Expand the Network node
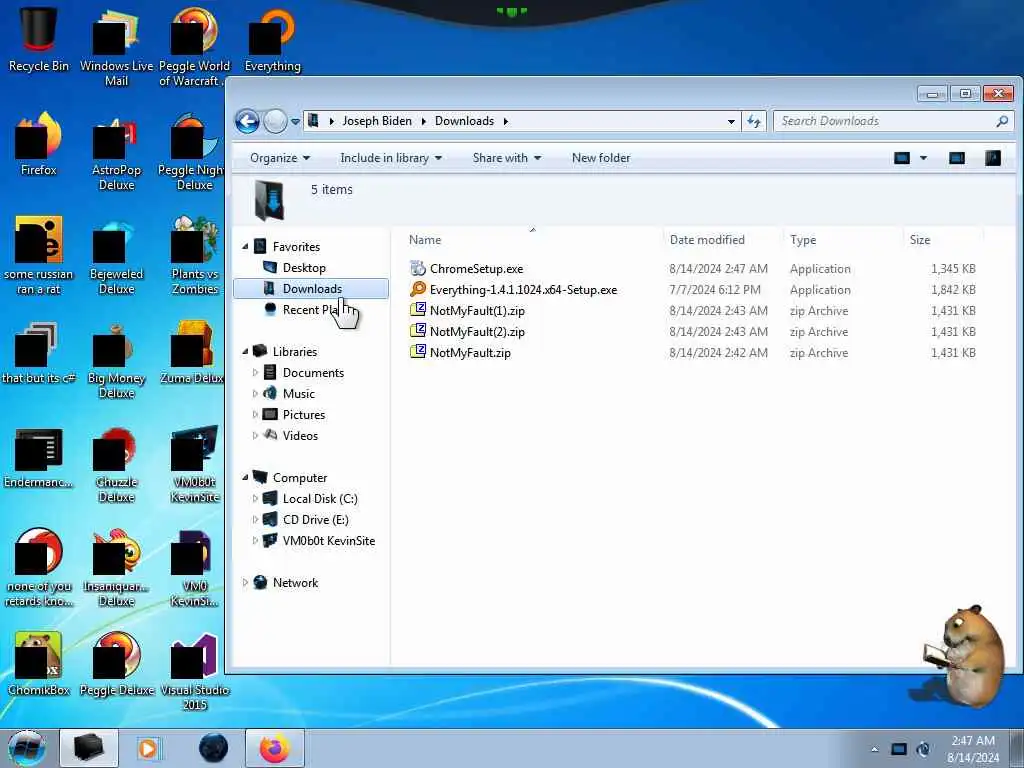Image resolution: width=1024 pixels, height=768 pixels. coord(246,583)
